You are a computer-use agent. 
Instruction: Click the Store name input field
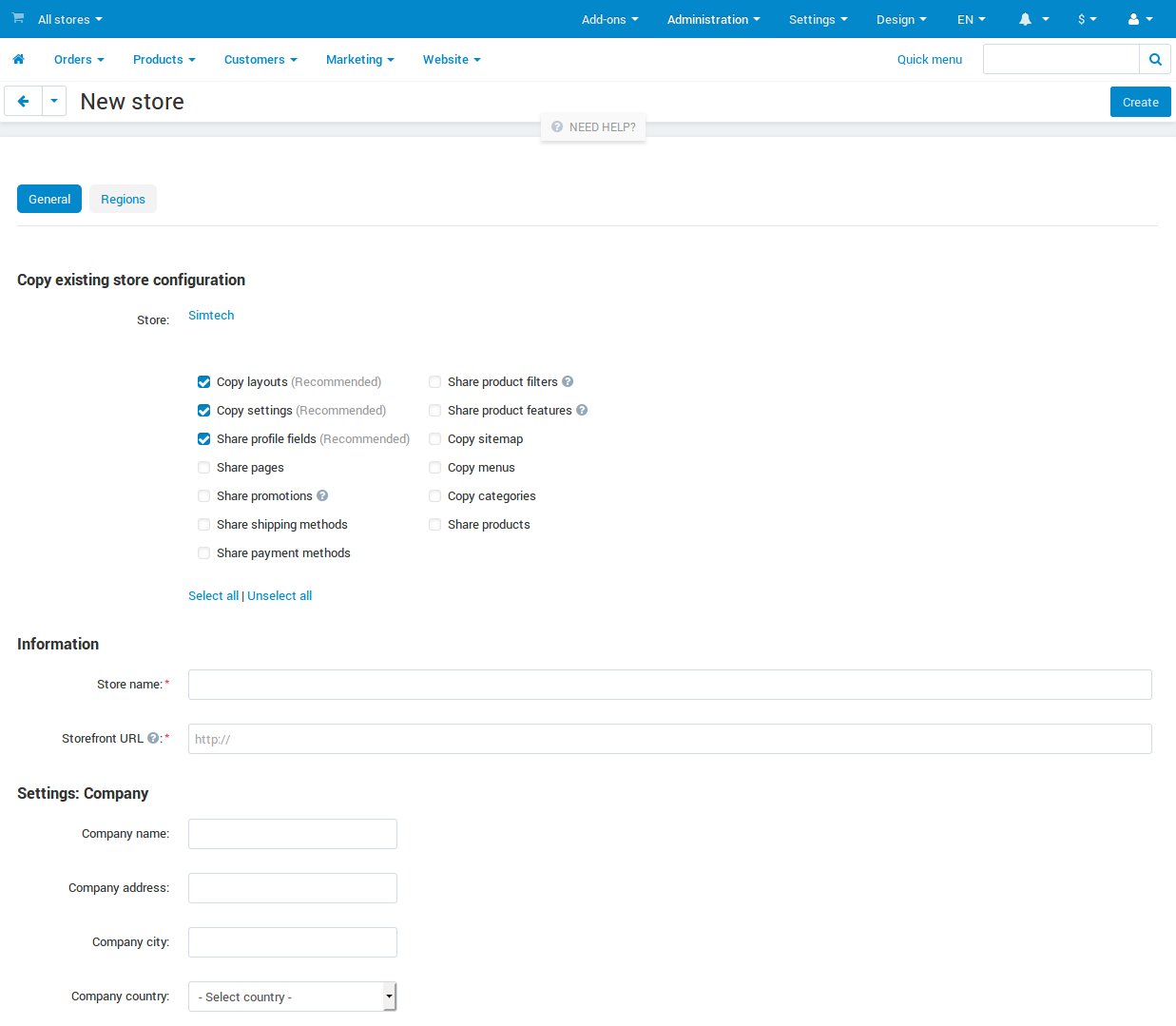[670, 685]
